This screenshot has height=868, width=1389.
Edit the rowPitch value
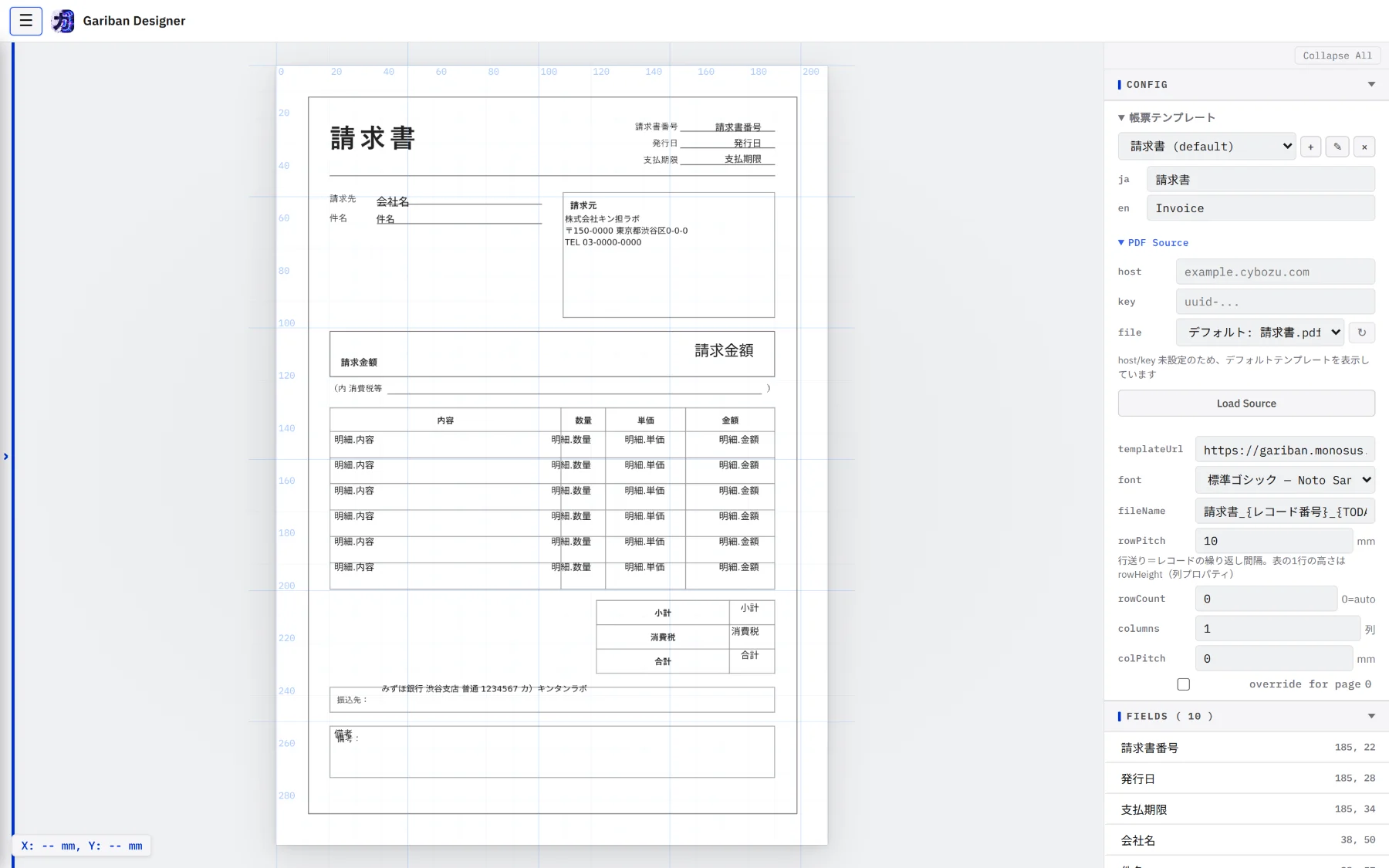point(1273,541)
